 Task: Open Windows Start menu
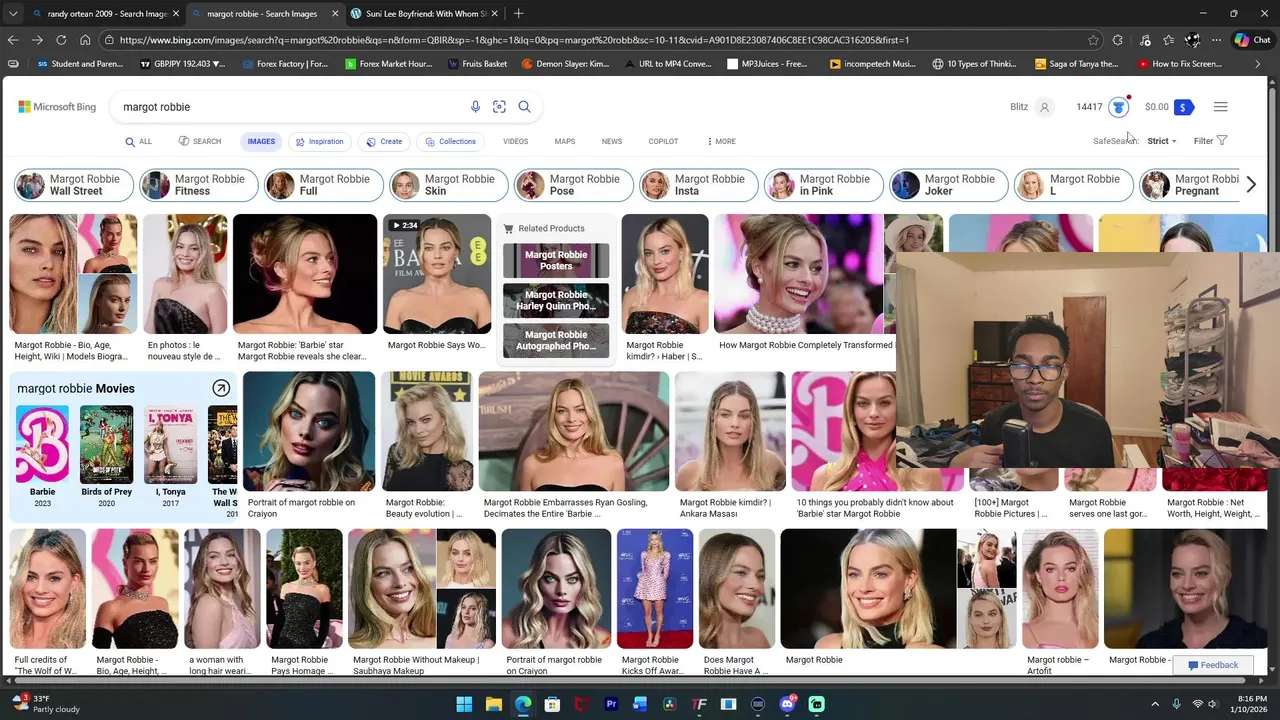point(465,704)
